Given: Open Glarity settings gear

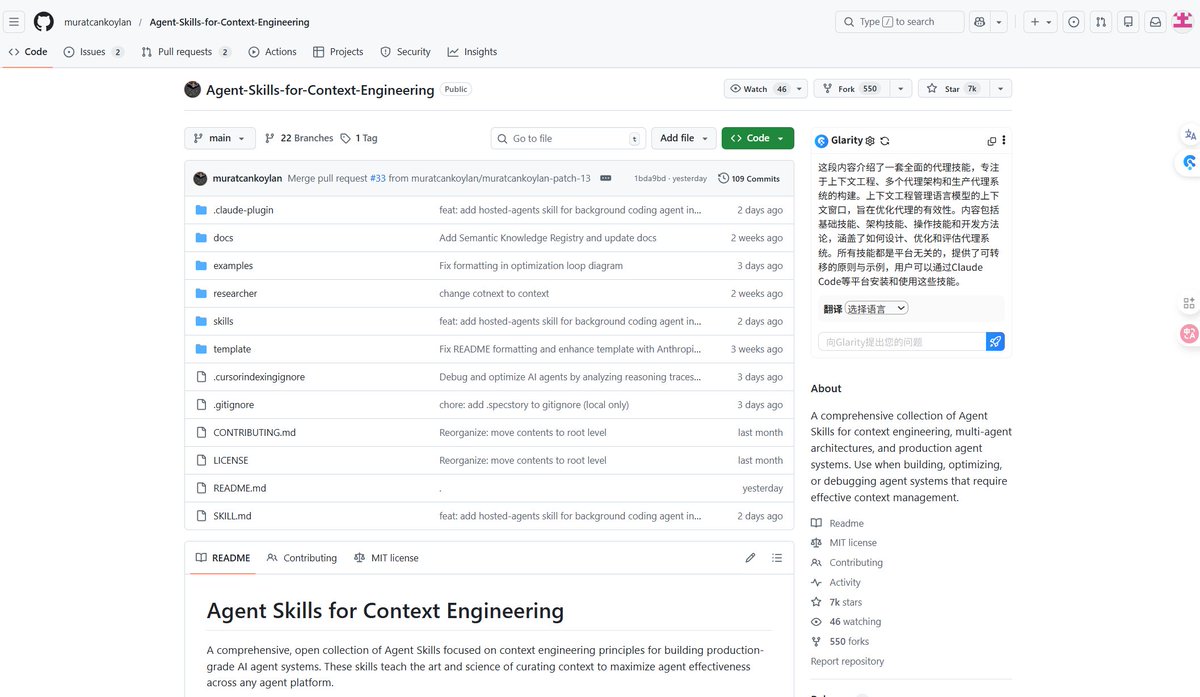Looking at the screenshot, I should pos(868,140).
